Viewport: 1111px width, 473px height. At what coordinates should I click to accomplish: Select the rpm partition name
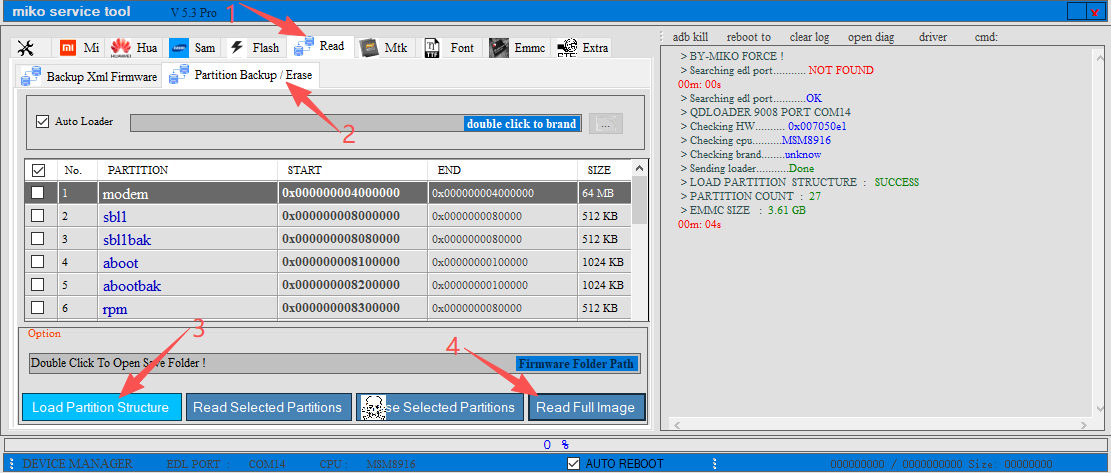(x=115, y=309)
